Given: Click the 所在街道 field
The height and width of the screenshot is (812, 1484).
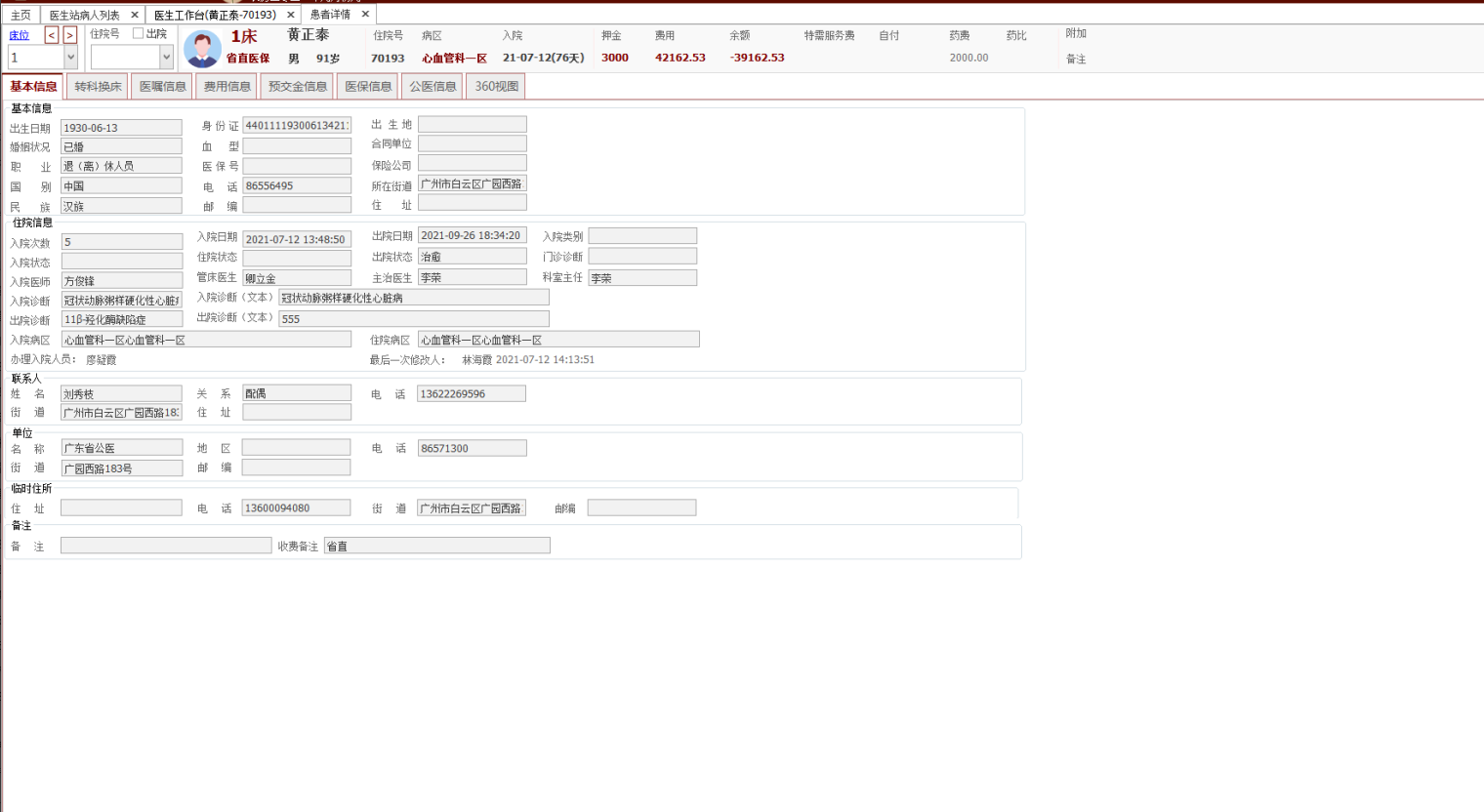Looking at the screenshot, I should [473, 183].
